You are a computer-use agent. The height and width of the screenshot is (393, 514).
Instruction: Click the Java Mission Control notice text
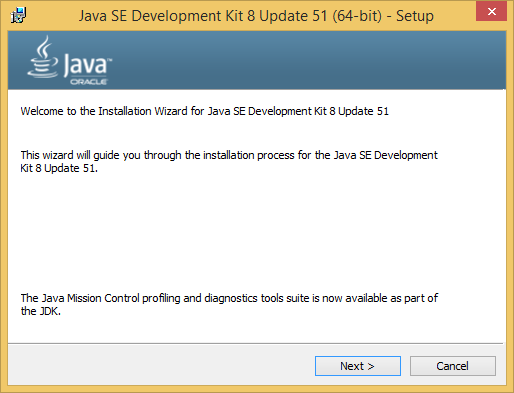point(229,304)
